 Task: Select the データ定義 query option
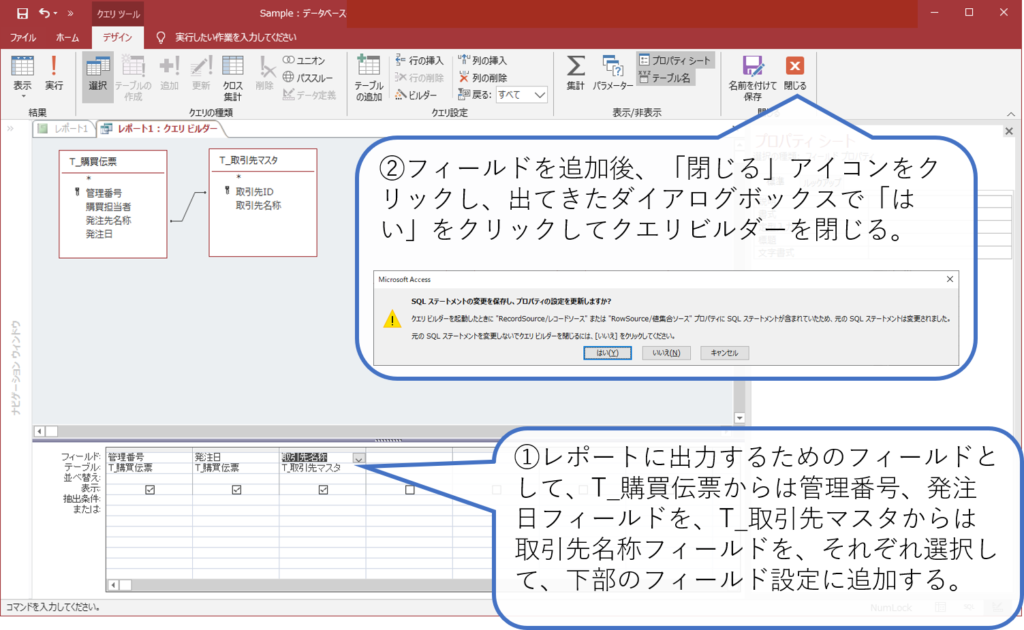pos(310,95)
